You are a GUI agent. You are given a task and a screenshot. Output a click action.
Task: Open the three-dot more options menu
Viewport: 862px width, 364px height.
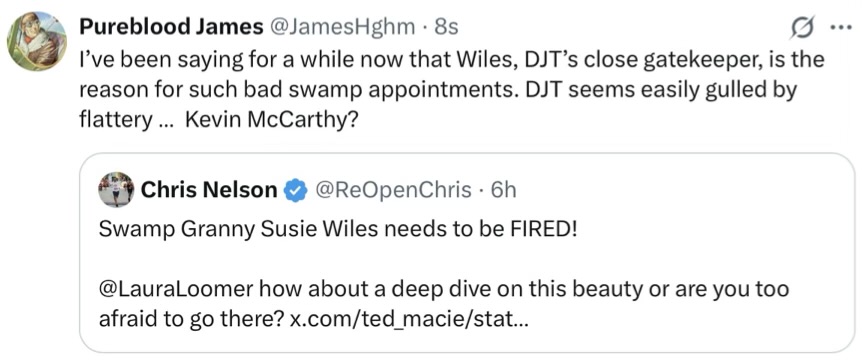842,28
